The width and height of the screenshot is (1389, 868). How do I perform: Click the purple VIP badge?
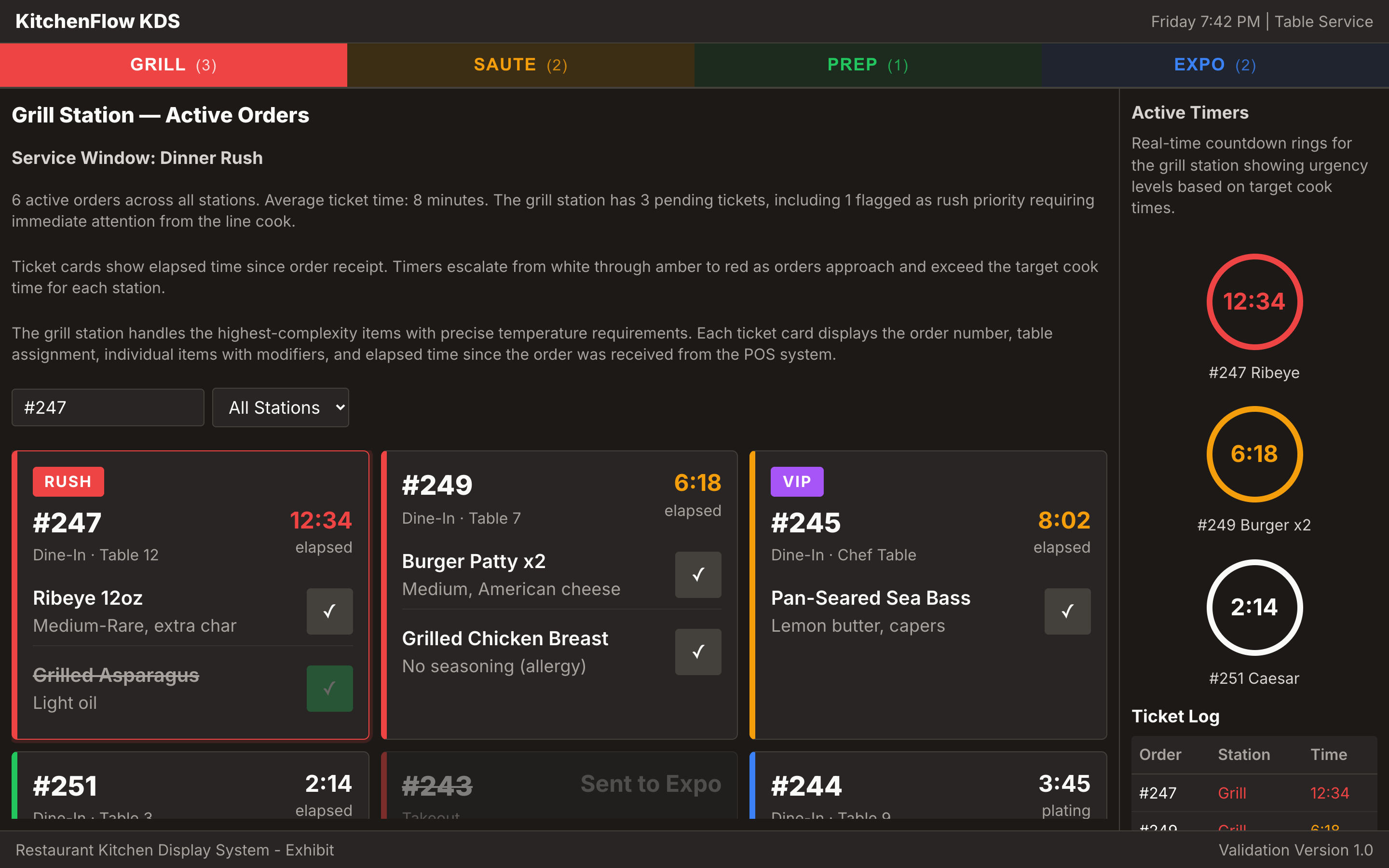click(x=797, y=481)
